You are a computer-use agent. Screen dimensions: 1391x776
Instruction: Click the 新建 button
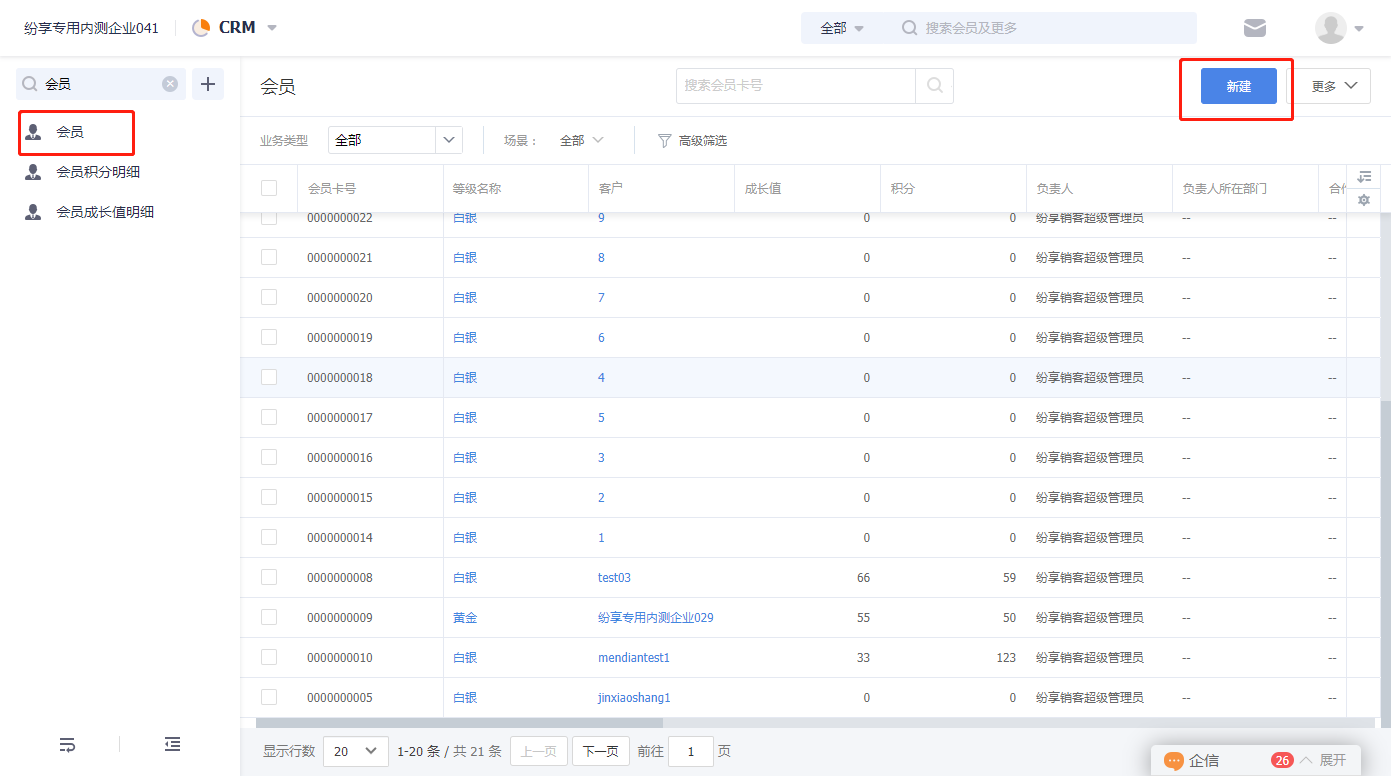(x=1239, y=86)
